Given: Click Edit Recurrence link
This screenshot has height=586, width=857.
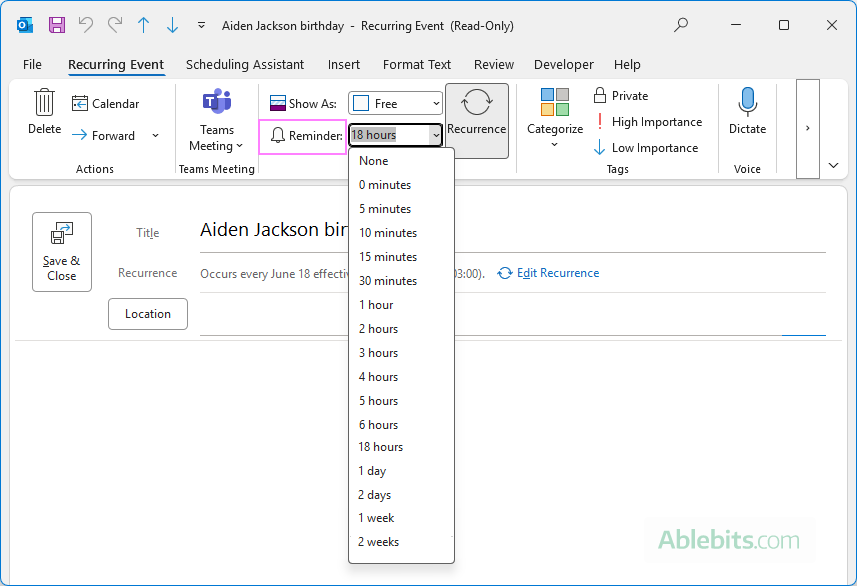Looking at the screenshot, I should (549, 273).
